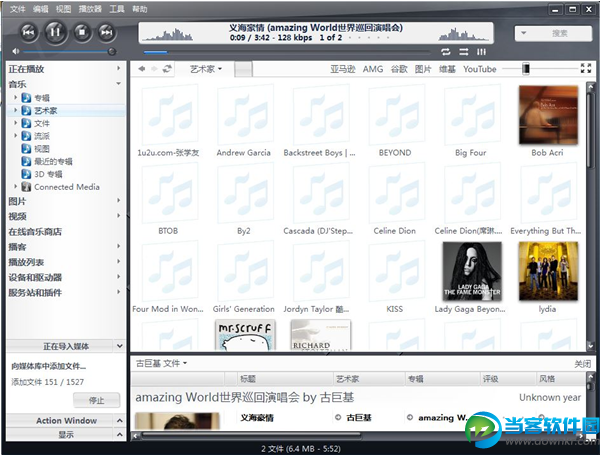Refresh the artist view
Screen dimensions: 601x455
(167, 69)
